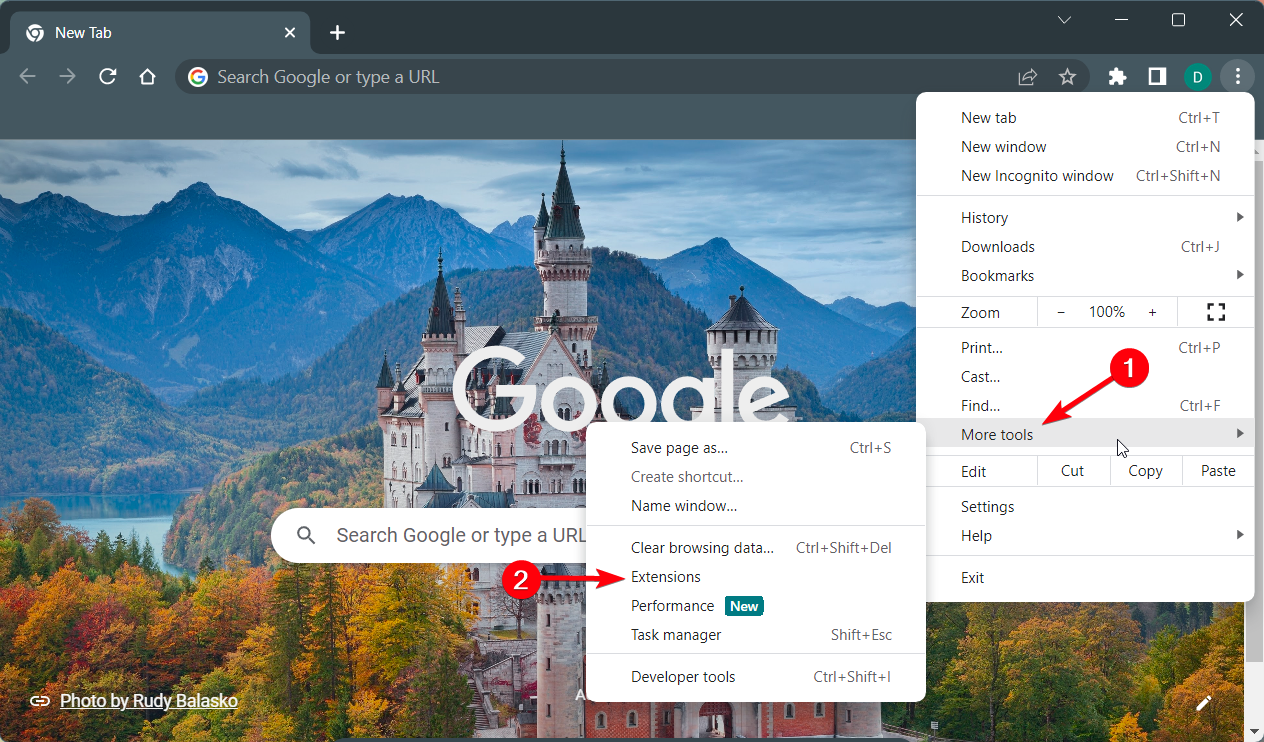This screenshot has height=742, width=1264.
Task: Select Save page as in submenu
Action: 756,448
